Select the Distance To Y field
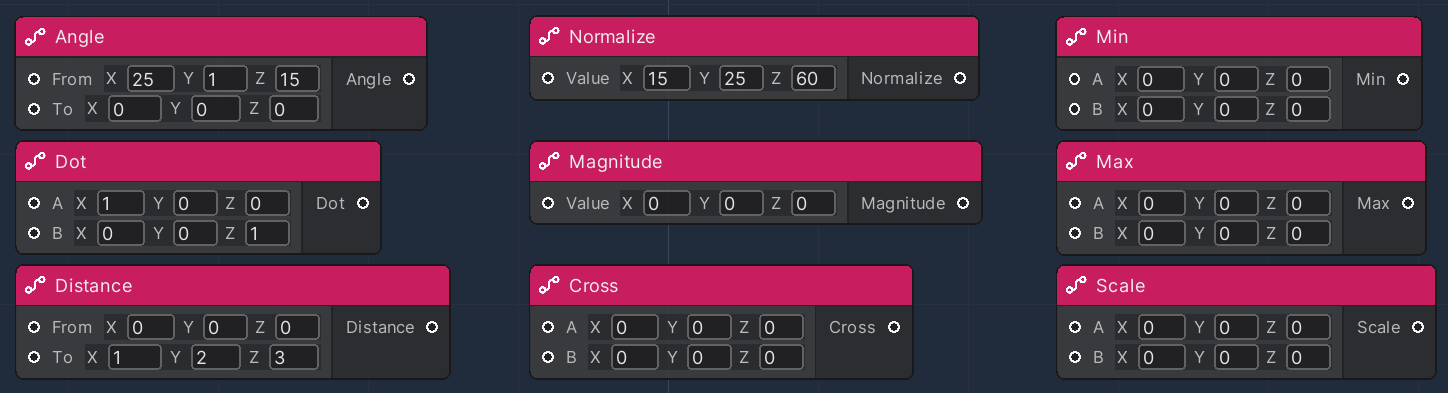The width and height of the screenshot is (1448, 393). pyautogui.click(x=214, y=357)
